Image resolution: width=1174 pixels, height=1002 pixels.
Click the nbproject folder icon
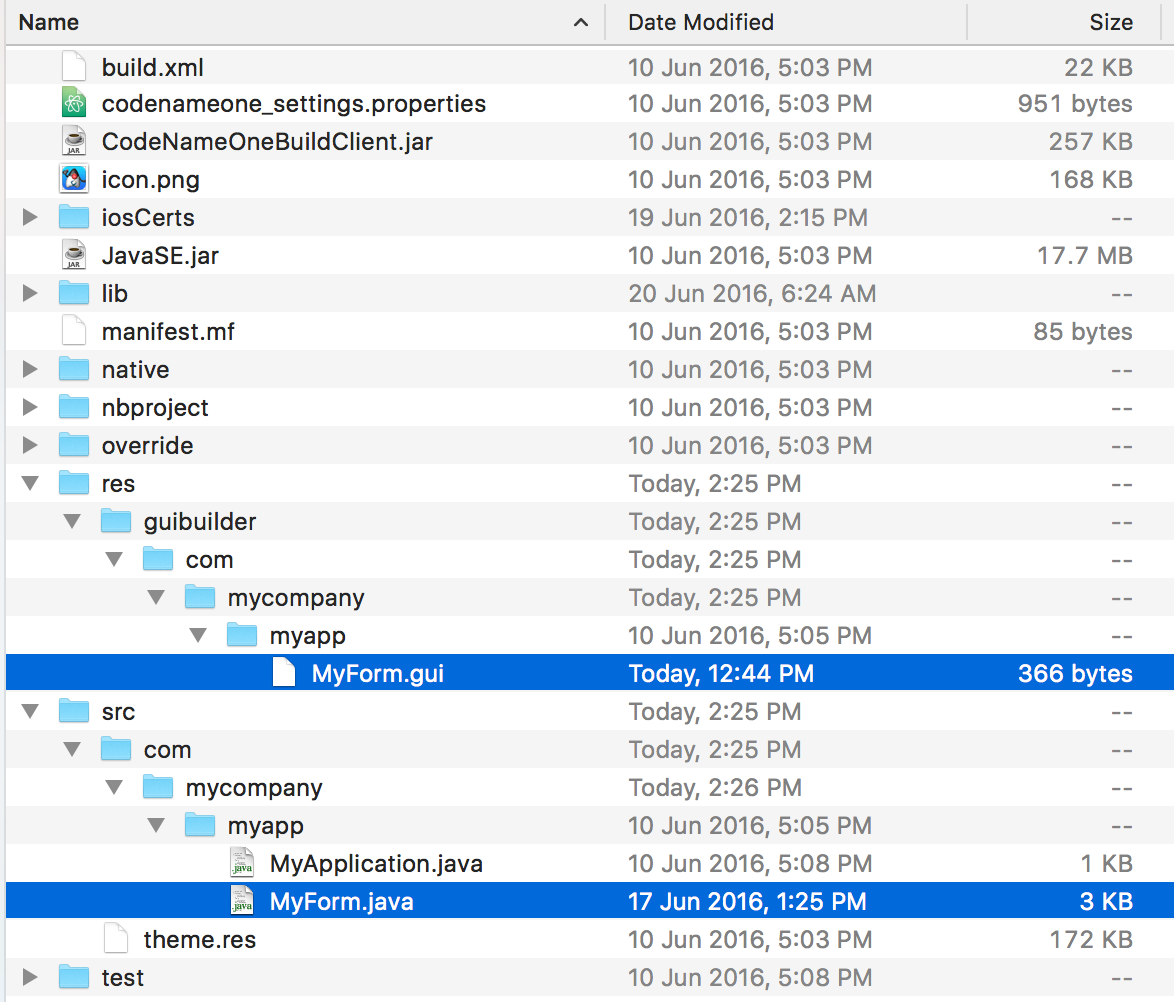tap(73, 407)
